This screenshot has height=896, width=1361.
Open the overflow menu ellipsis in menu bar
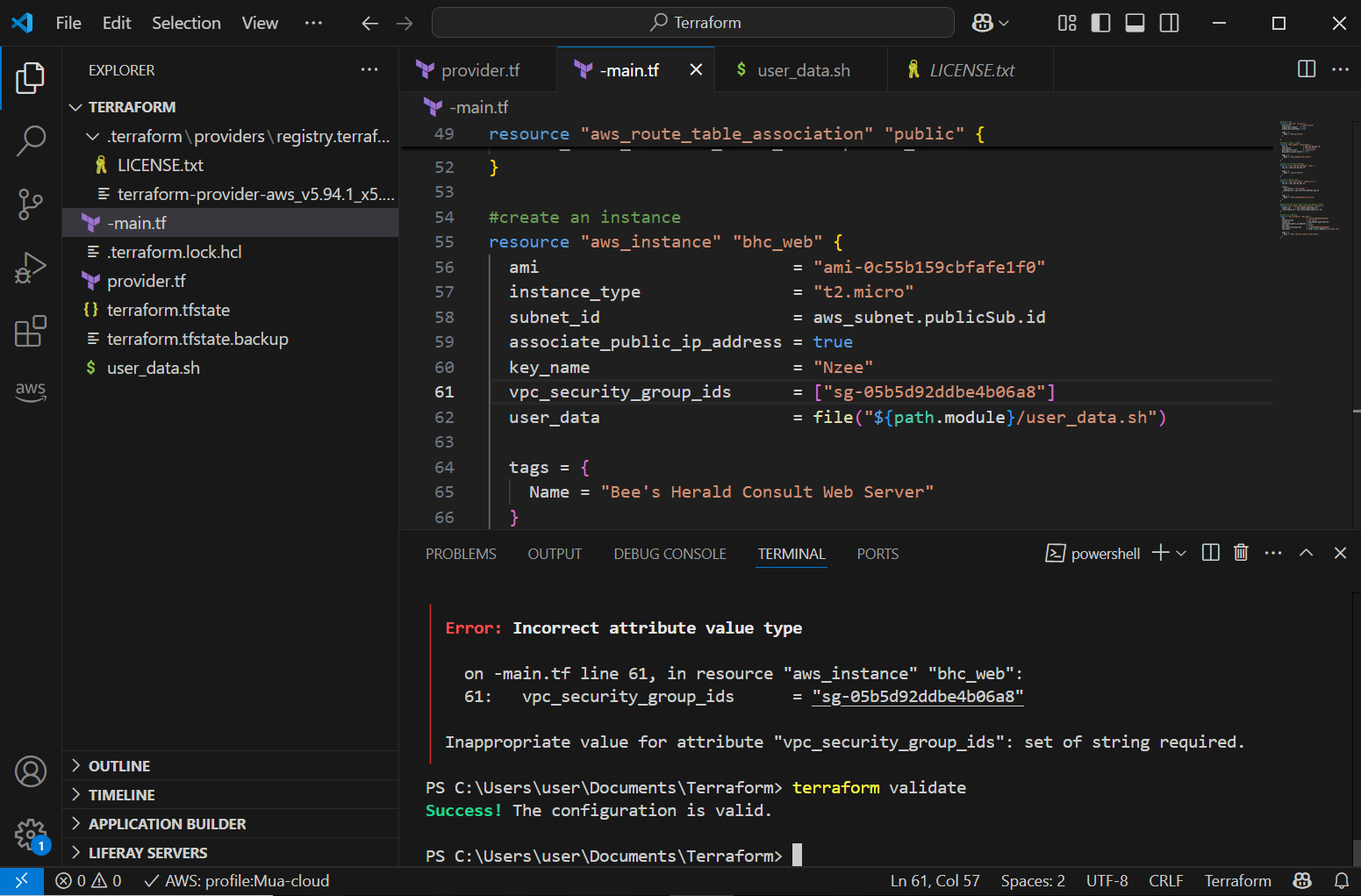(313, 24)
